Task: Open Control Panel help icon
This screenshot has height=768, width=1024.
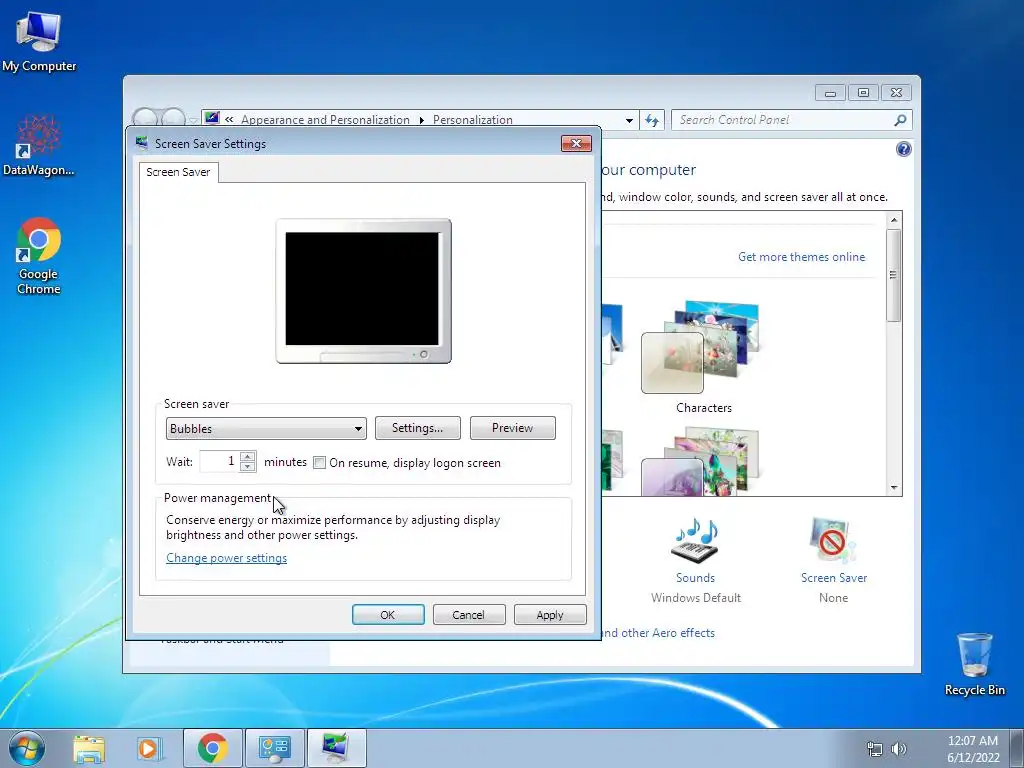Action: click(903, 150)
